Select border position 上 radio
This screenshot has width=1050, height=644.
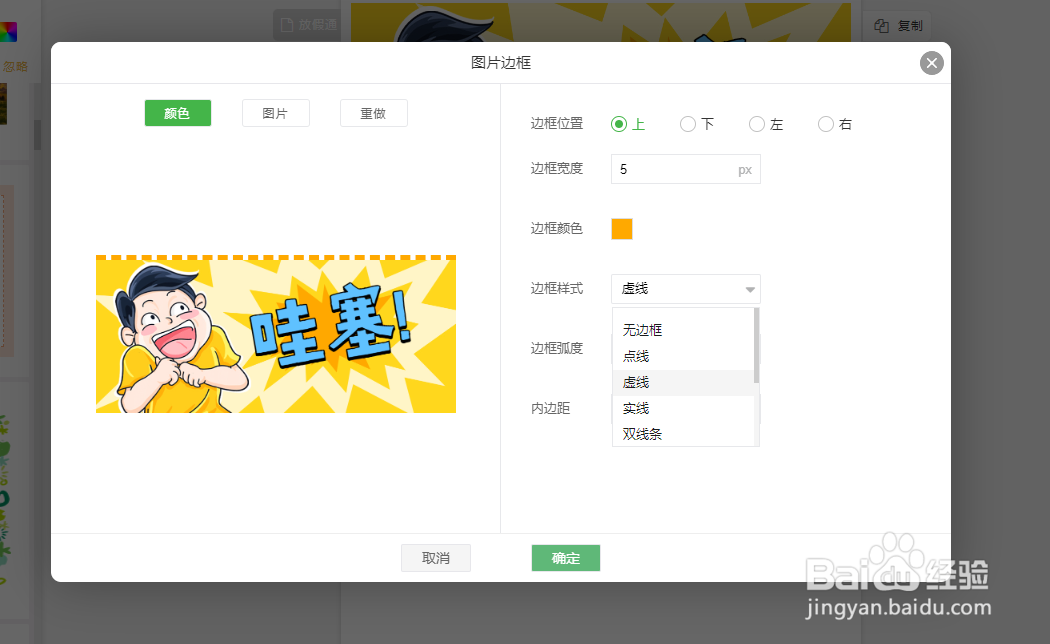pyautogui.click(x=619, y=124)
